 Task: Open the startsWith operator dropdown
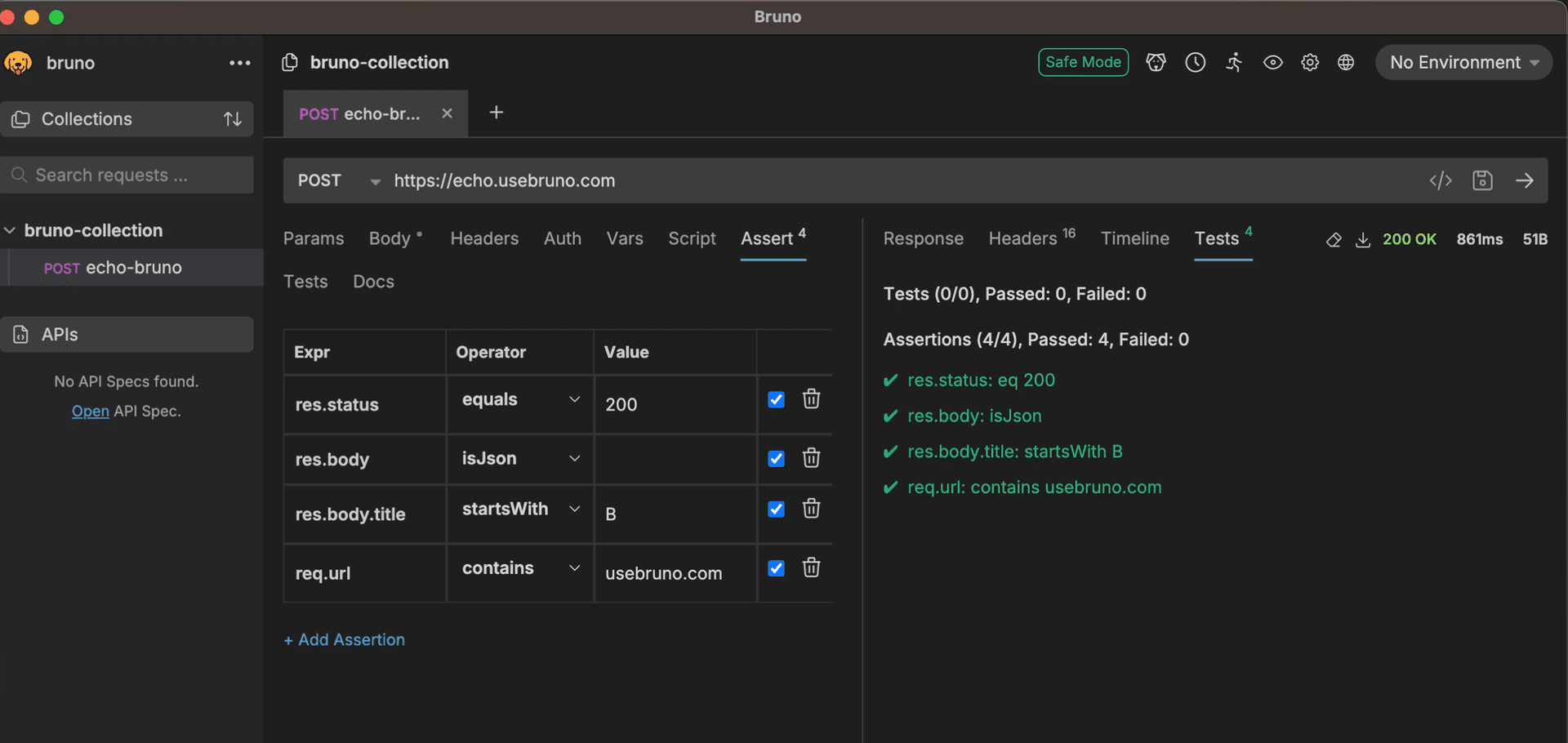click(520, 509)
